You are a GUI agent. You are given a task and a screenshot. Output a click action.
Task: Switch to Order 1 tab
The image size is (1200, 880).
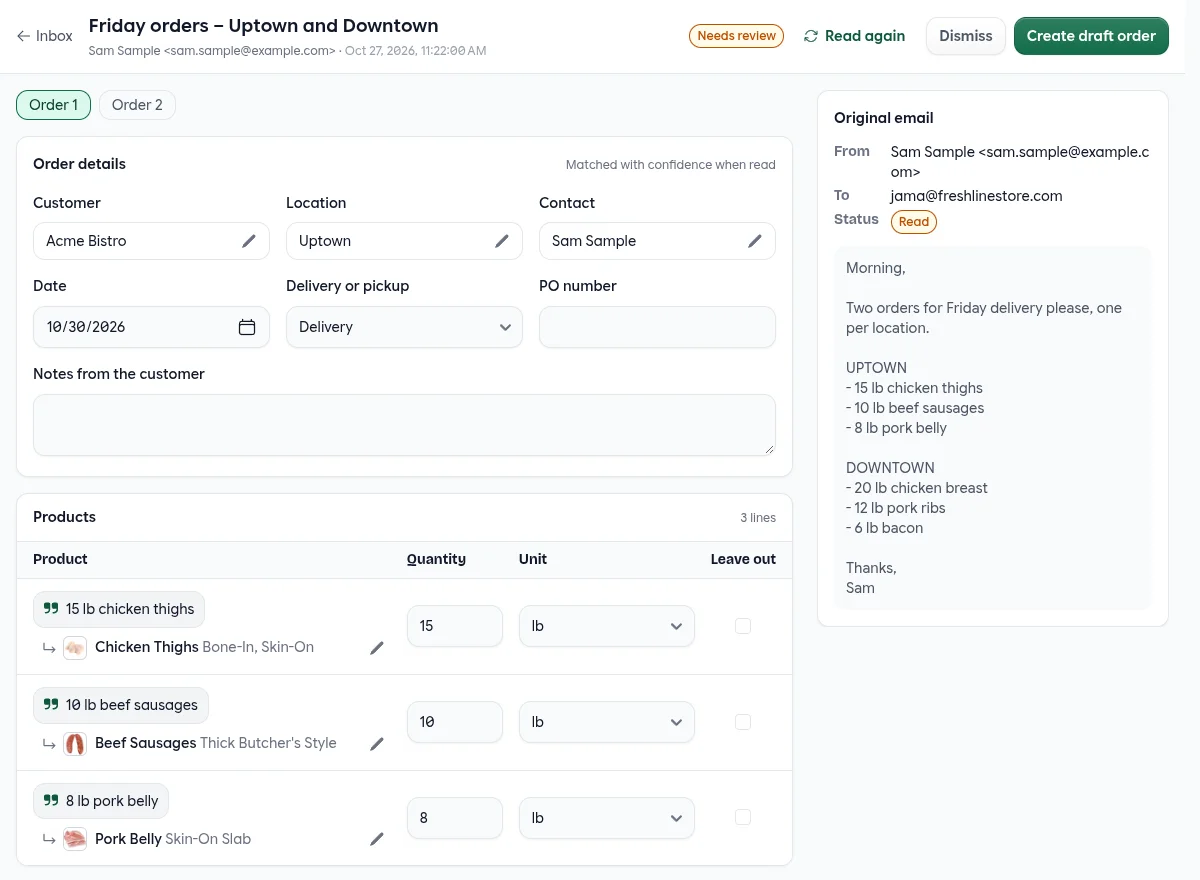pos(54,105)
